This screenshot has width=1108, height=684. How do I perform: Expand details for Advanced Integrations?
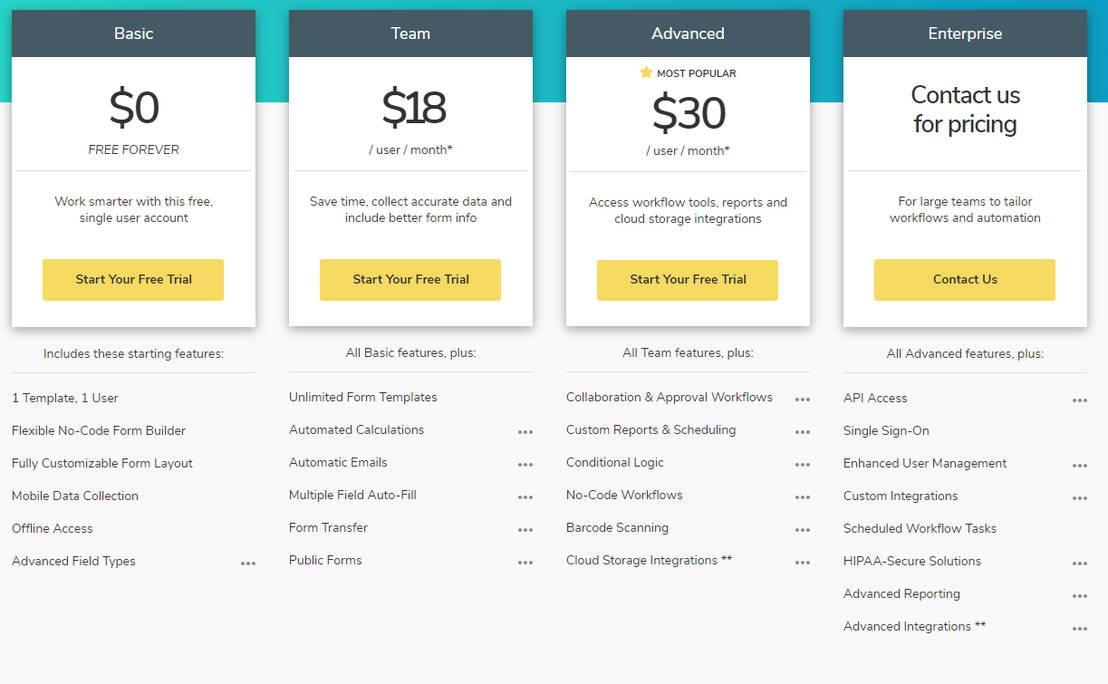1079,628
